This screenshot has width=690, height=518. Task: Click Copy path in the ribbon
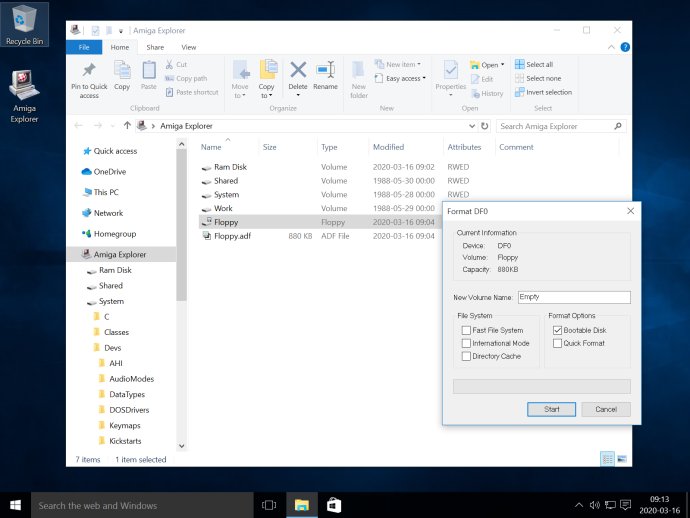(186, 78)
